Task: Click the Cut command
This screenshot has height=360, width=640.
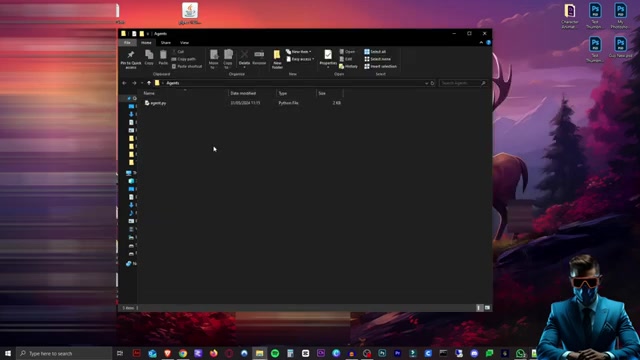Action: pyautogui.click(x=178, y=52)
